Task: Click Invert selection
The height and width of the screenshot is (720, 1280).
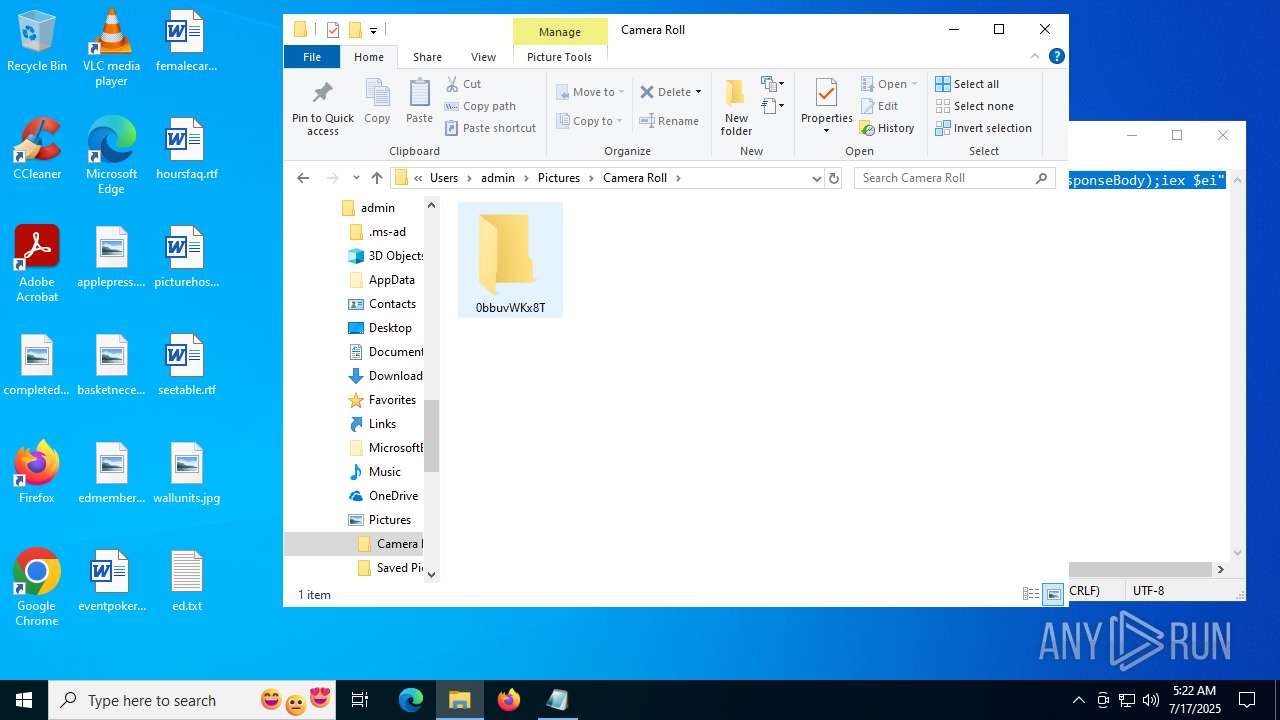Action: 983,128
